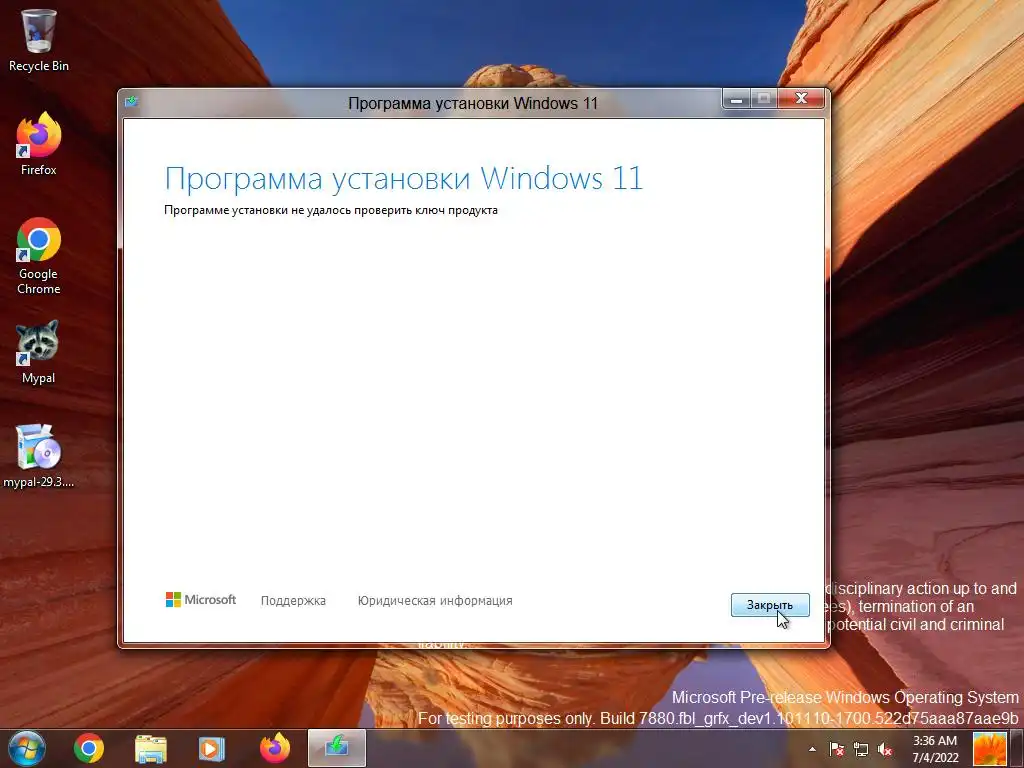The width and height of the screenshot is (1024, 768).
Task: Open Windows Media Player from the taskbar
Action: point(212,748)
